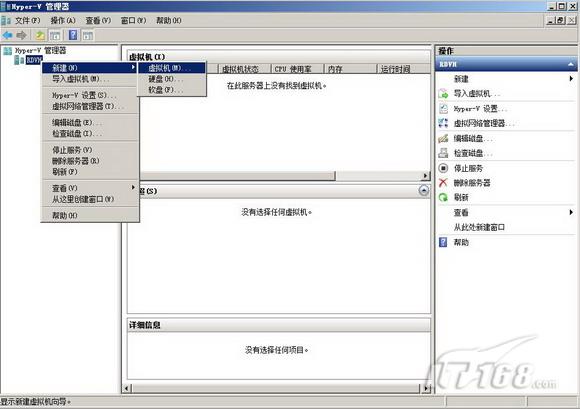
Task: Expand 查看(V) submenu arrow in context menu
Action: 133,187
